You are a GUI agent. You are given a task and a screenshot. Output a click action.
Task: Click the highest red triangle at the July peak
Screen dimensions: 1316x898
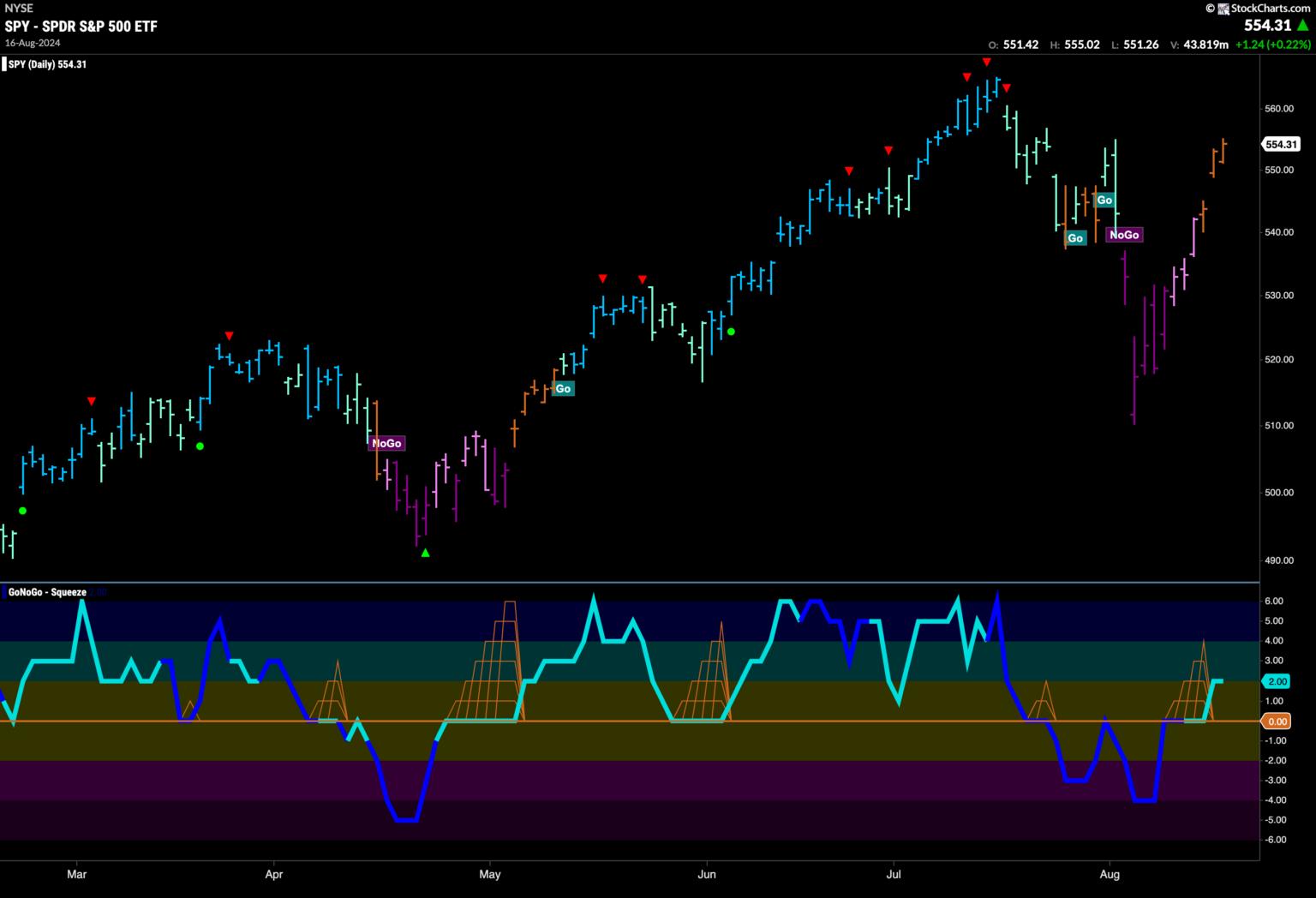pyautogui.click(x=987, y=62)
